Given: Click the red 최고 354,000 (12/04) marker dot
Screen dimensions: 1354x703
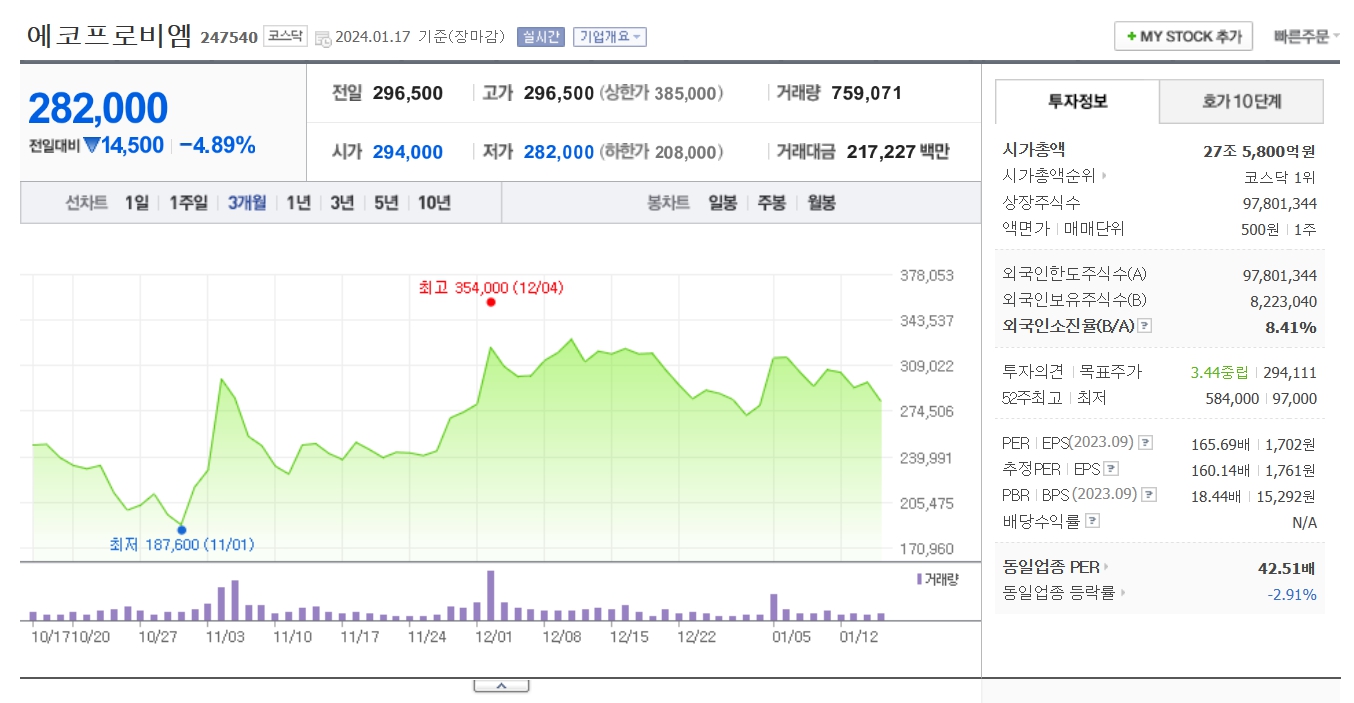Looking at the screenshot, I should (x=490, y=302).
